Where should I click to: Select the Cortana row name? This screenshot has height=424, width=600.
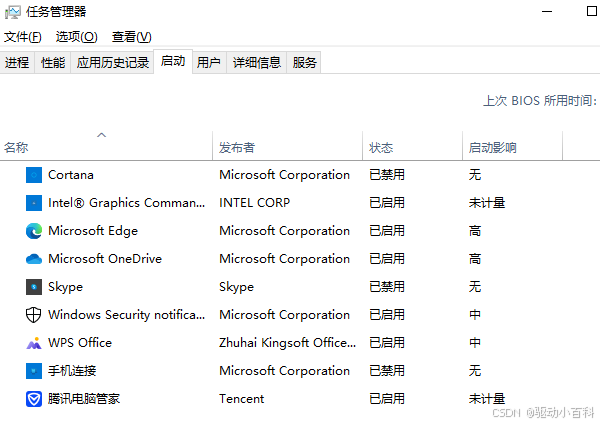[x=71, y=175]
